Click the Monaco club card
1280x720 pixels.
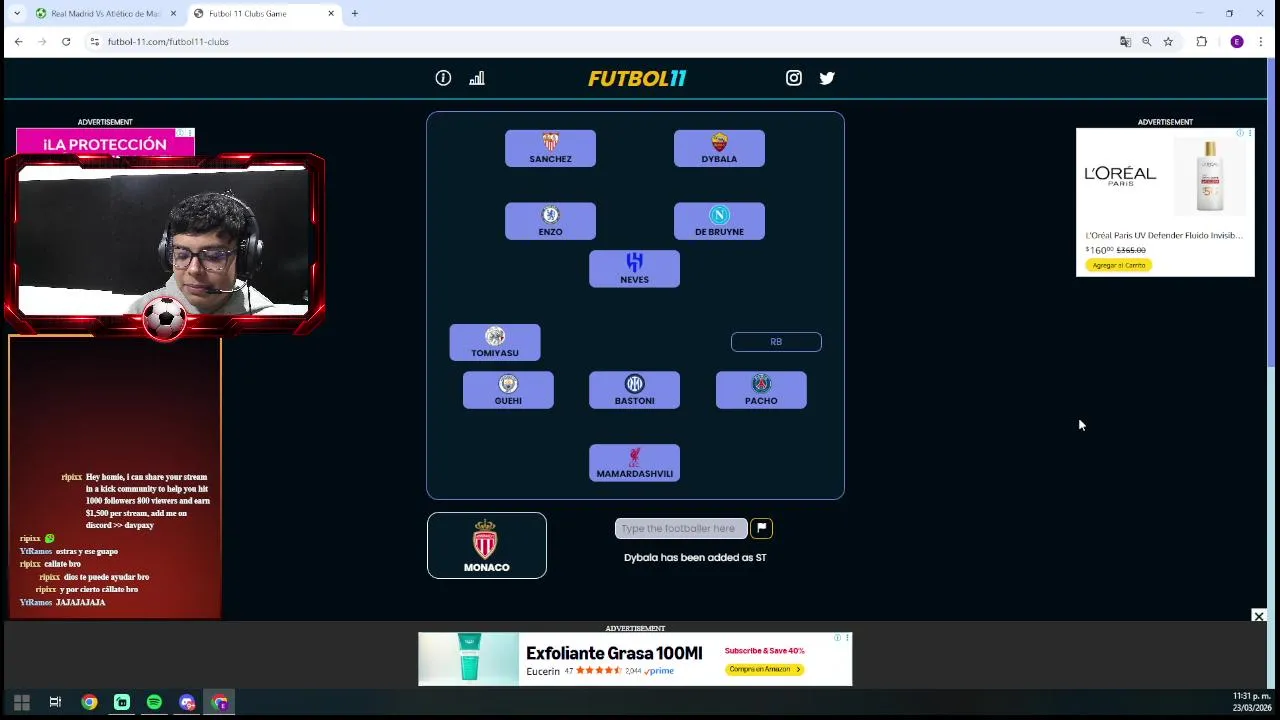tap(487, 545)
